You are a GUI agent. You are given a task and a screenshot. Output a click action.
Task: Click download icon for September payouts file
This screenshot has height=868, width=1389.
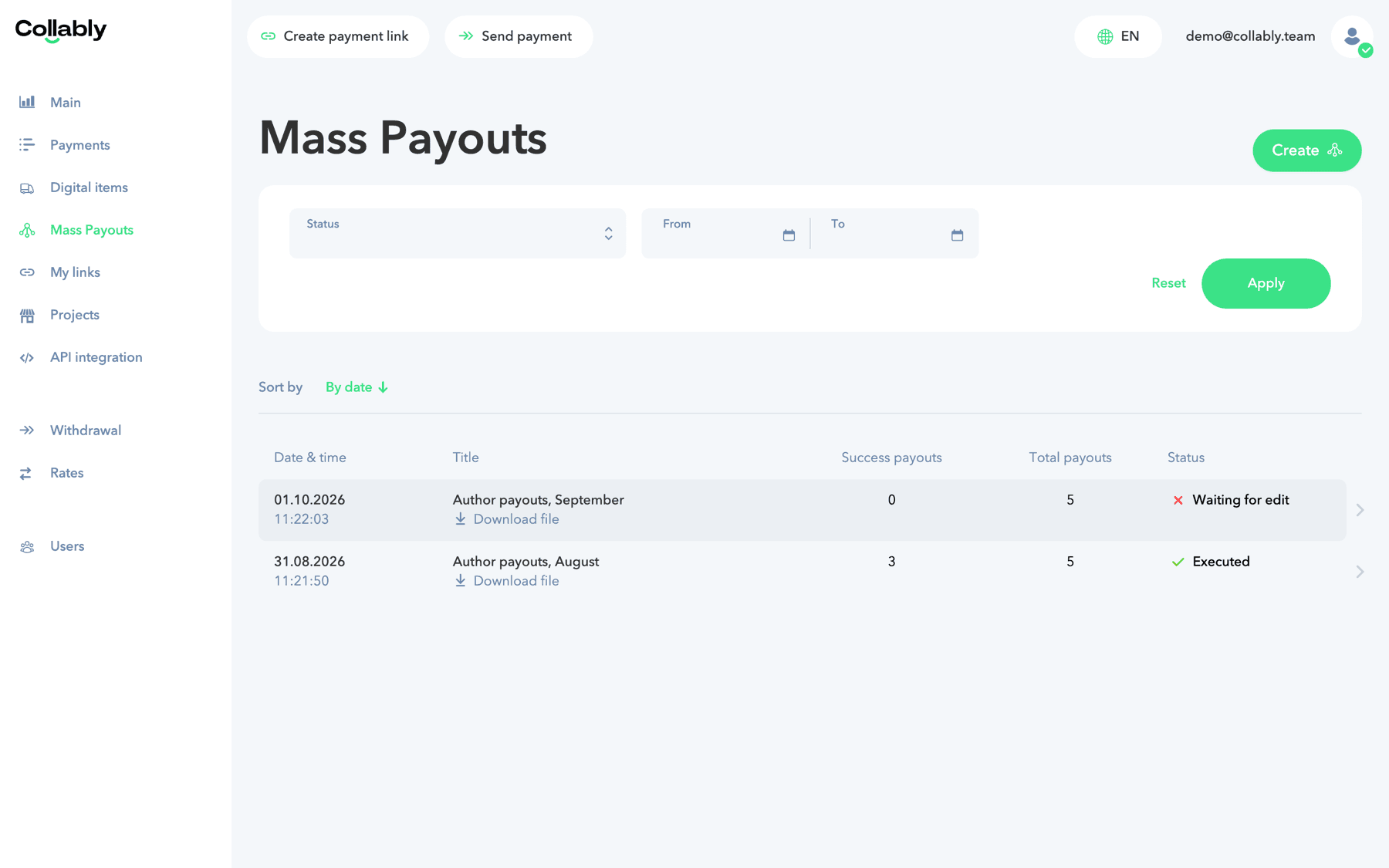pos(460,518)
